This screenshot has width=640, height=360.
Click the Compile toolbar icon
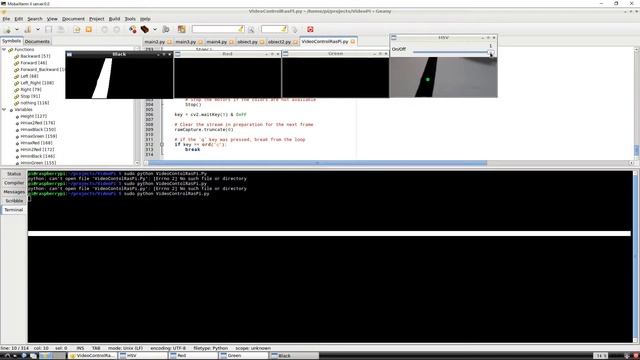[x=133, y=29]
